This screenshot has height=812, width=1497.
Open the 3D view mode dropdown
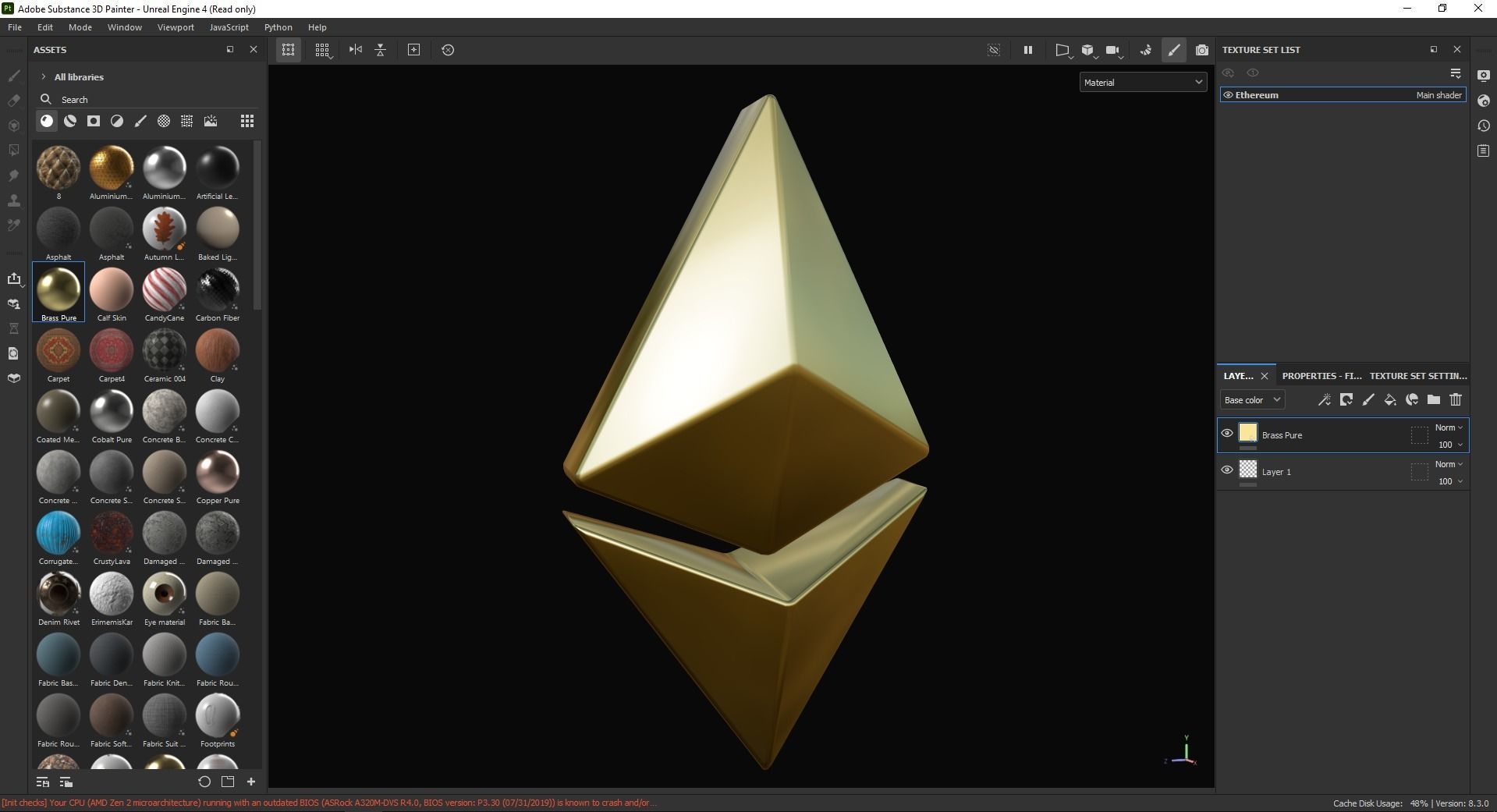[1089, 50]
